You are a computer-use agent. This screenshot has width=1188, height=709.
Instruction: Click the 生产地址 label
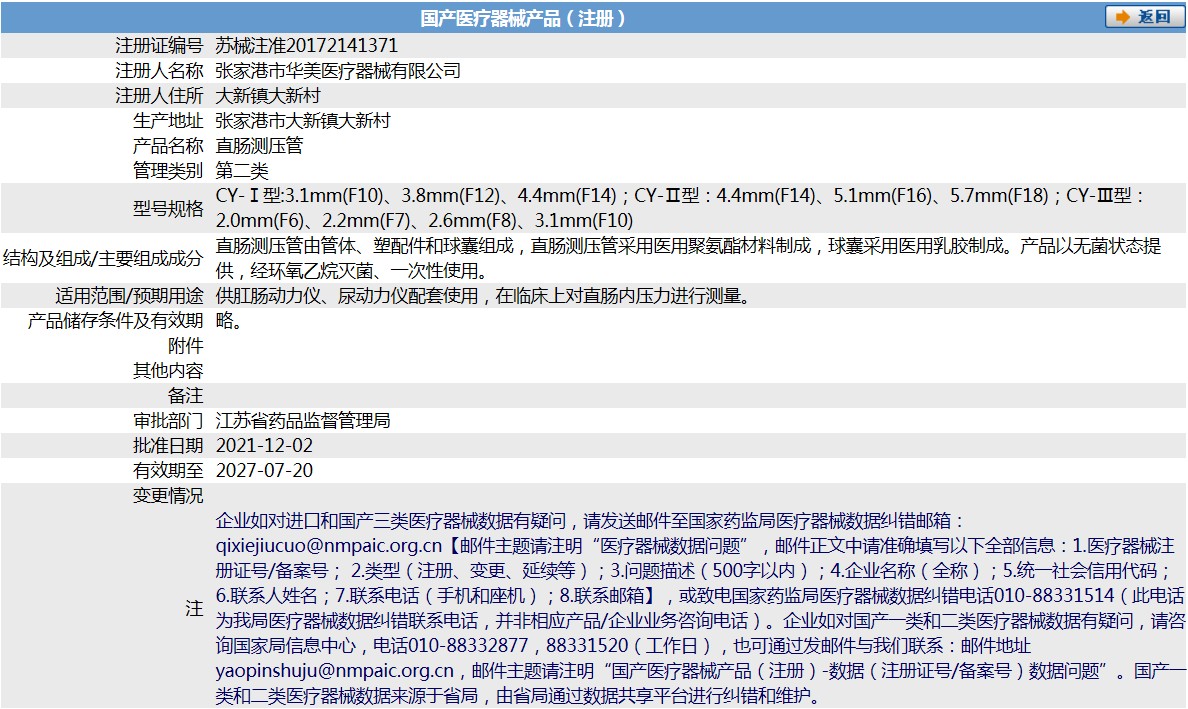click(x=168, y=120)
